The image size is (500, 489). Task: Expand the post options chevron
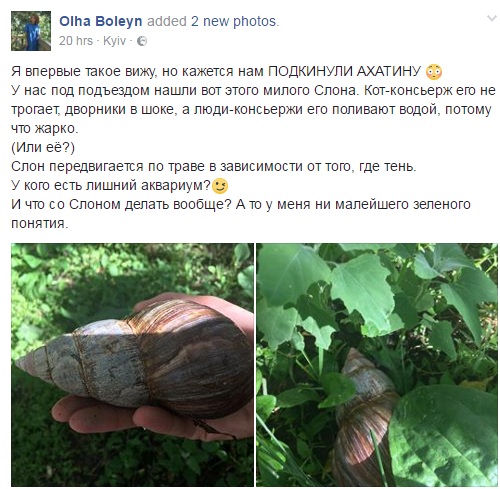[x=492, y=18]
